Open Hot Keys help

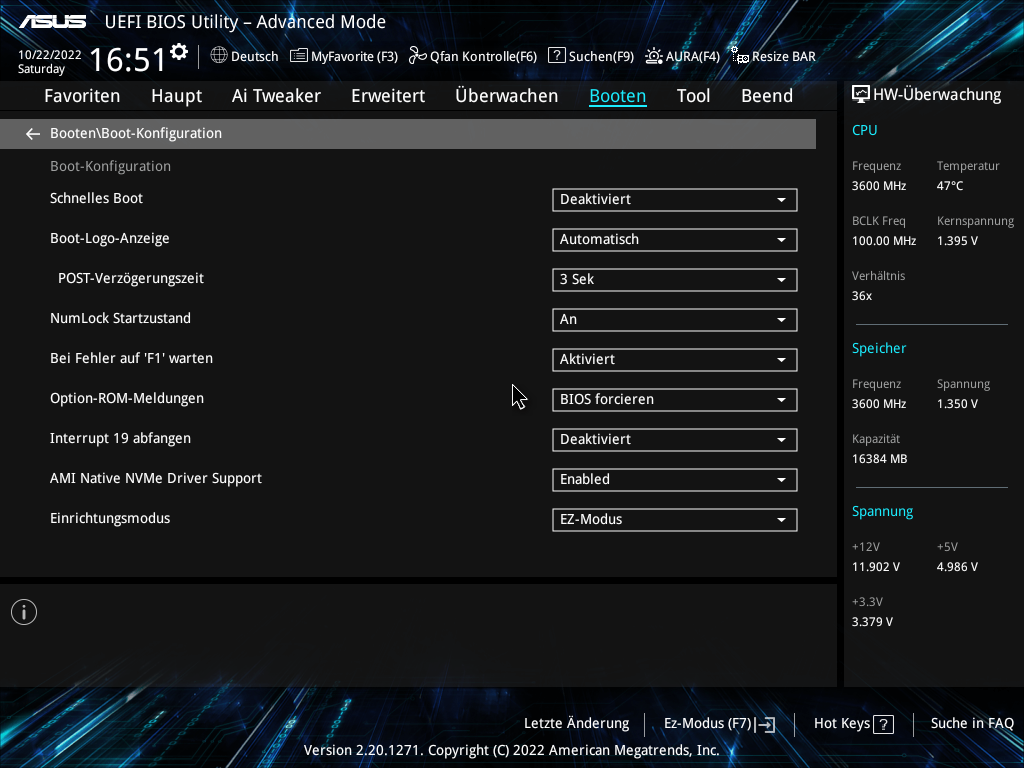[854, 724]
